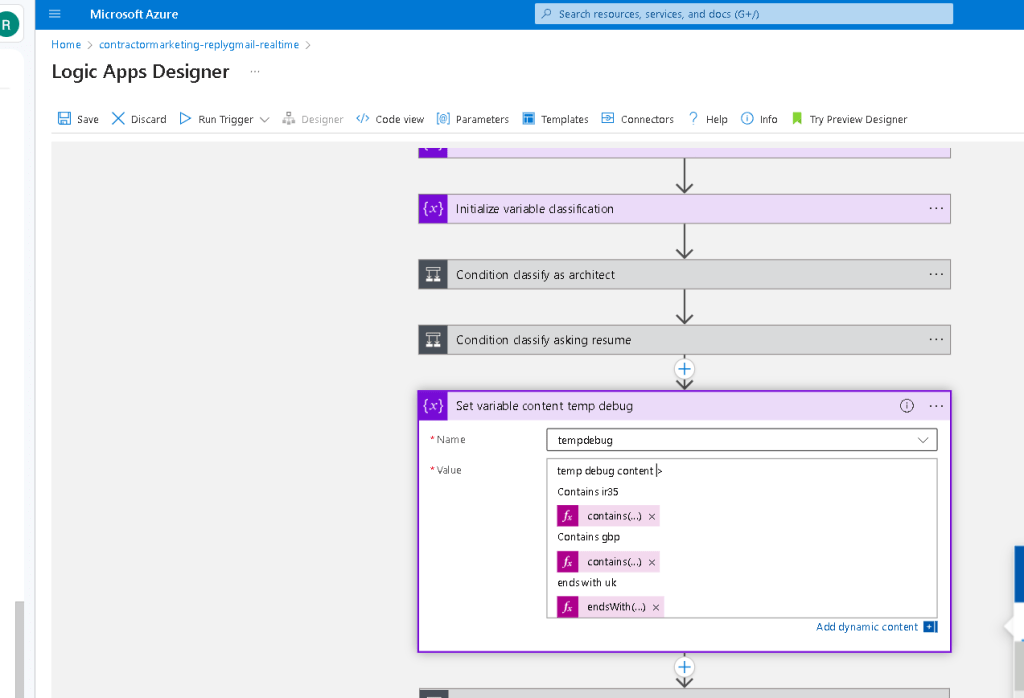Open Templates from the toolbar

(x=556, y=119)
